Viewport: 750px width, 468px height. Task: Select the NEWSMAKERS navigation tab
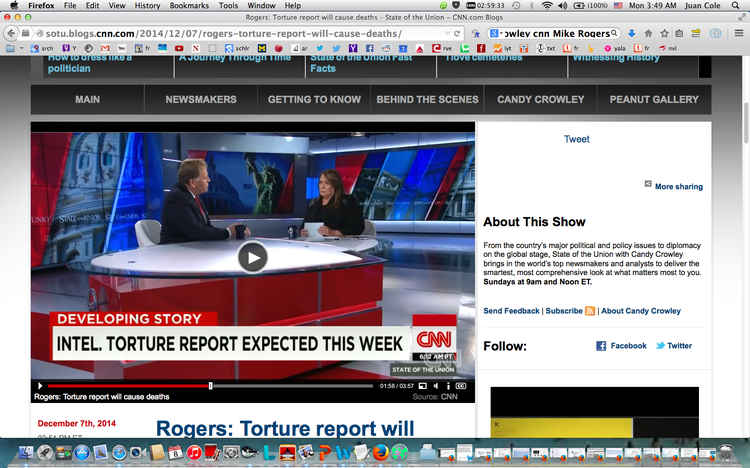pos(201,100)
